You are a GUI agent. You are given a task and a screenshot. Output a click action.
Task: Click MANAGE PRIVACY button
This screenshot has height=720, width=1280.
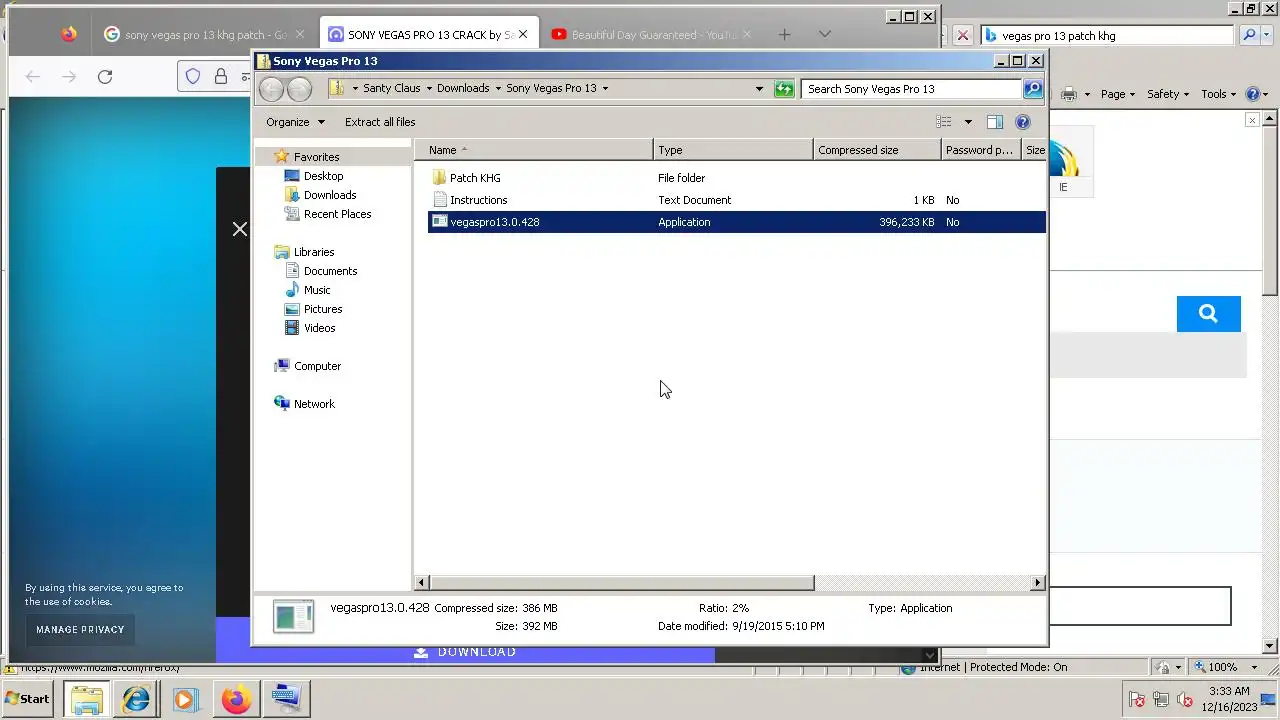point(80,630)
